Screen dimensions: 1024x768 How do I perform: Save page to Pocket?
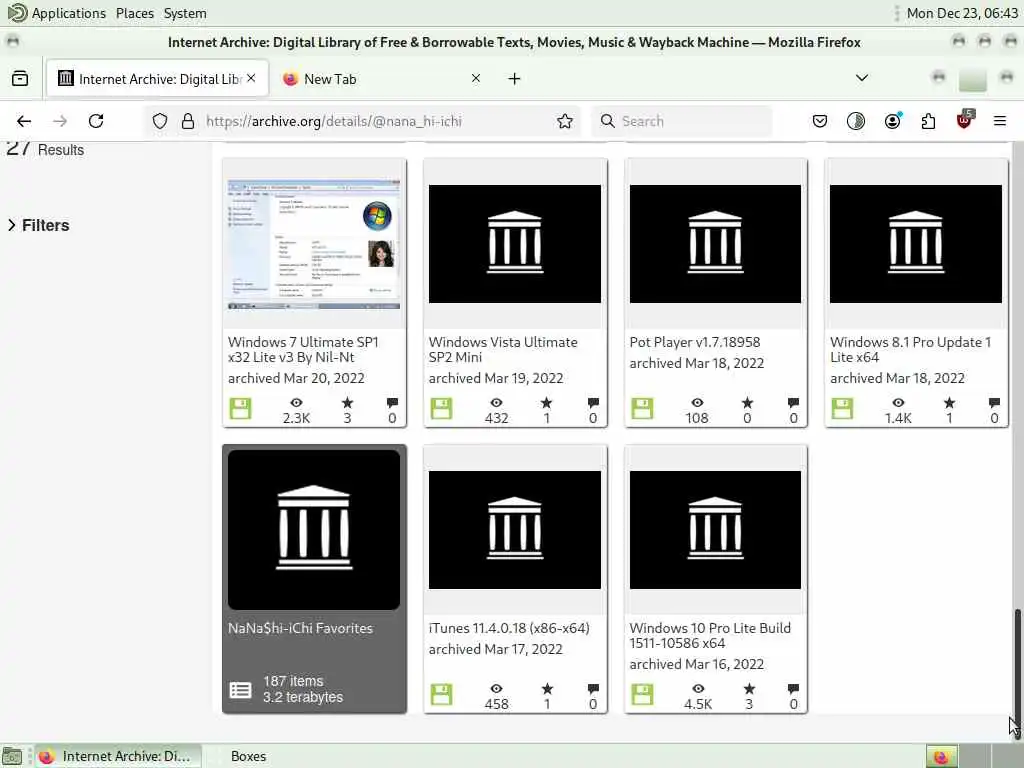[x=820, y=121]
